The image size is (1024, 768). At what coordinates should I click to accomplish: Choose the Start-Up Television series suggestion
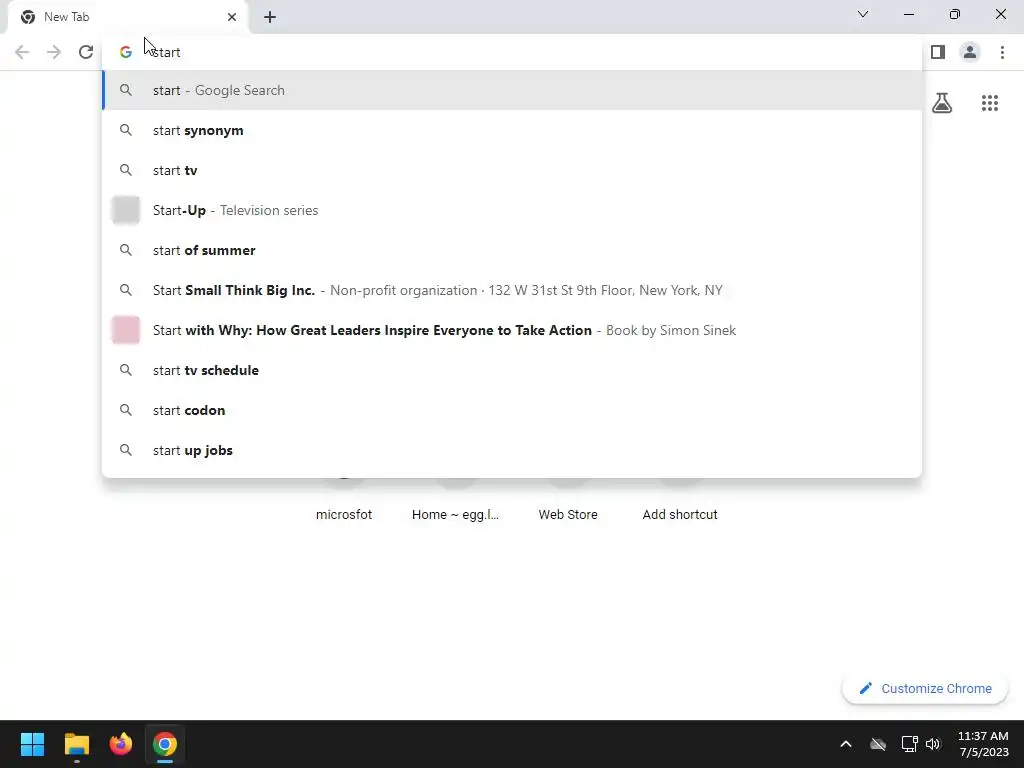[512, 210]
